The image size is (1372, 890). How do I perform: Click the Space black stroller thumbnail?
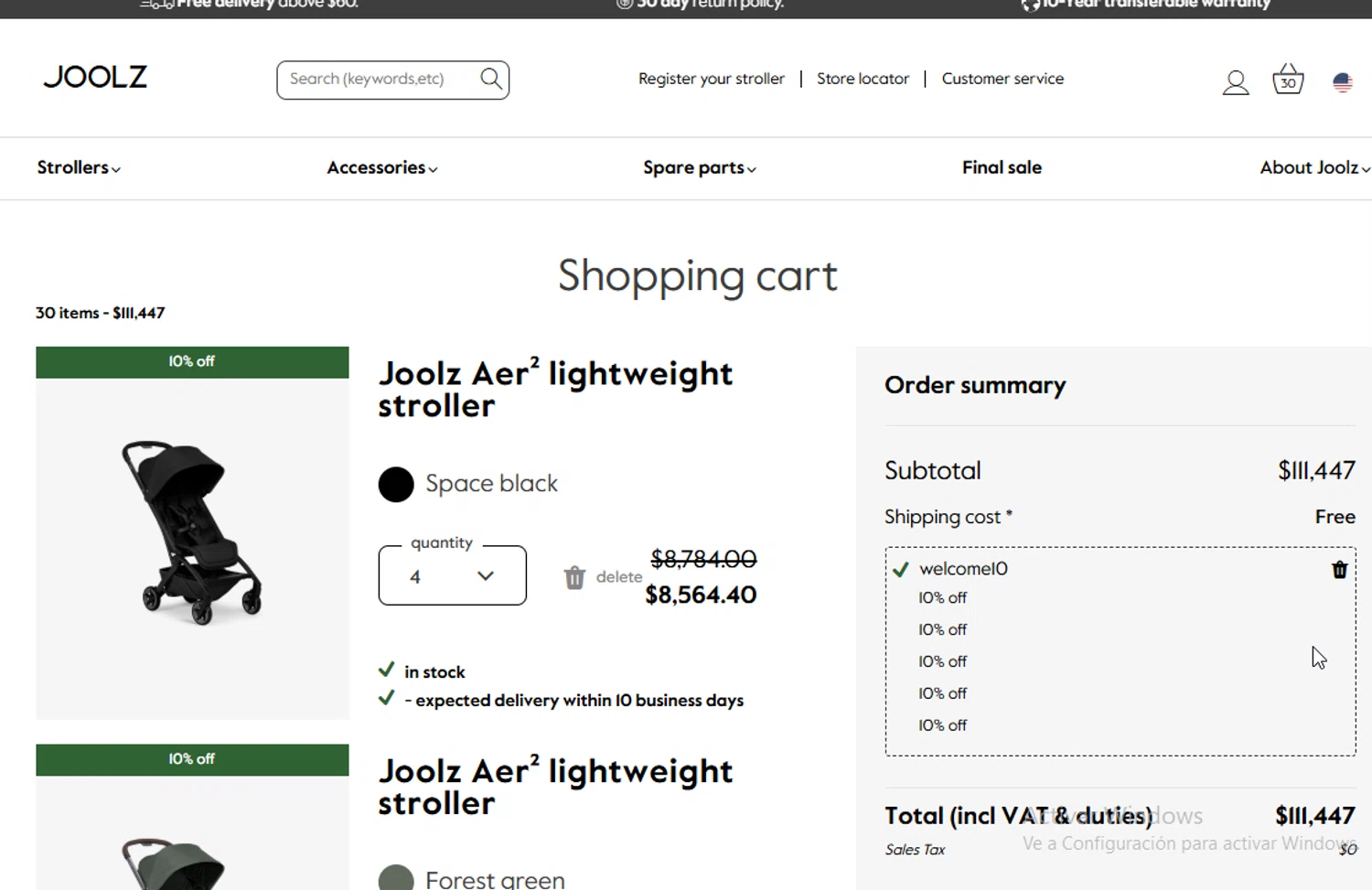(192, 533)
